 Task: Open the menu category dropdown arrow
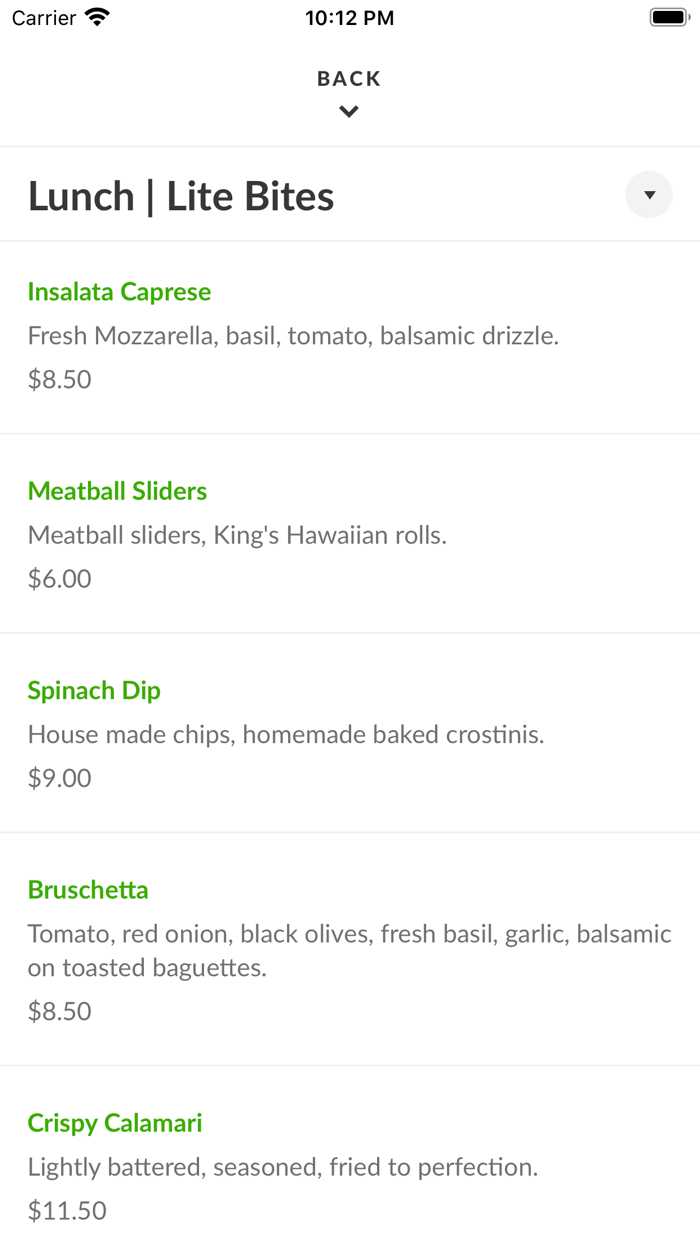tap(649, 195)
